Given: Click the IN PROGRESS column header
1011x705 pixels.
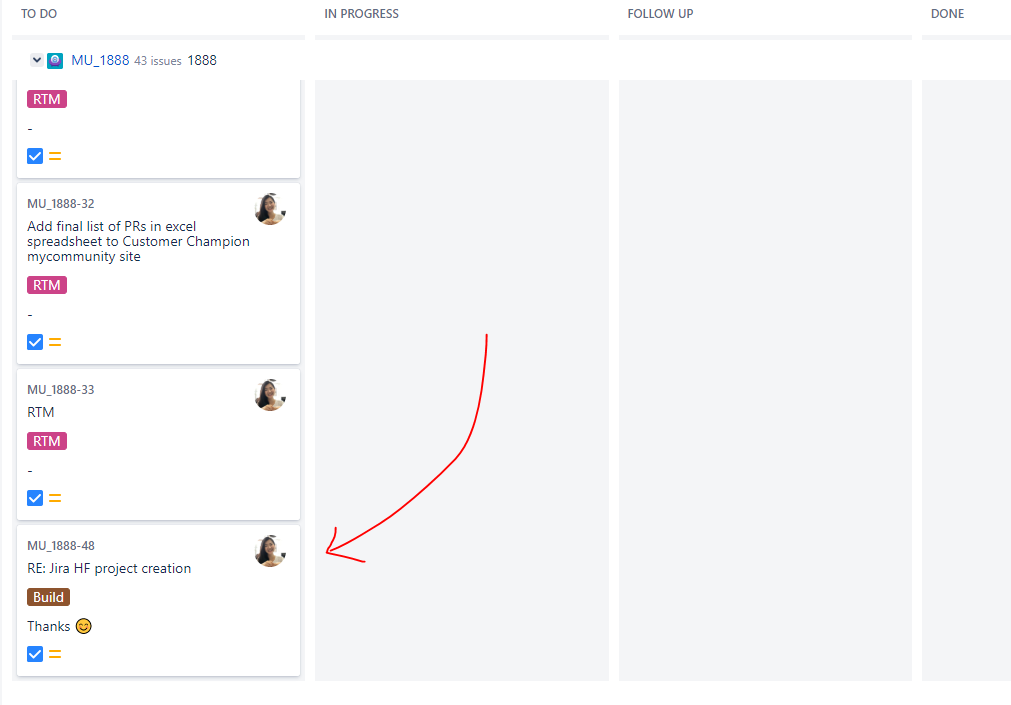Looking at the screenshot, I should coord(361,14).
